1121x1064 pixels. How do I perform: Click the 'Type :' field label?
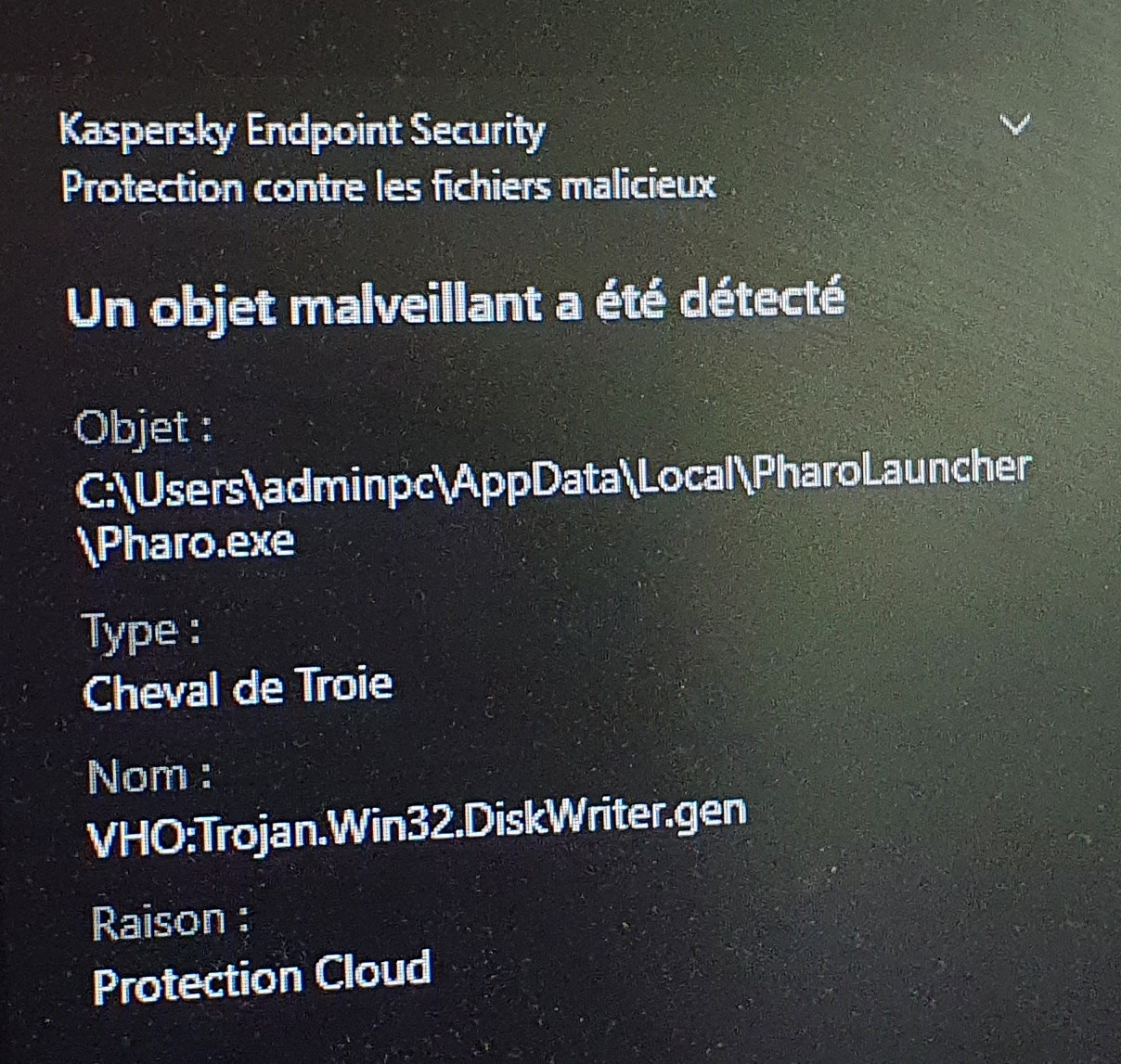[142, 633]
